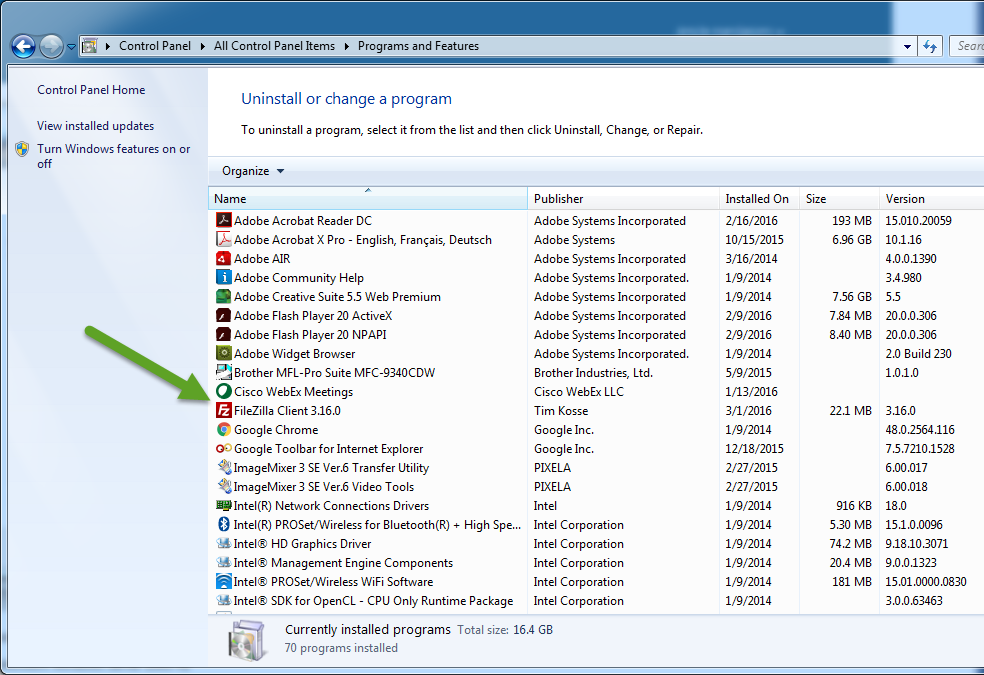Click the 10/15/2015 installed date cell
This screenshot has height=675, width=984.
pos(754,240)
